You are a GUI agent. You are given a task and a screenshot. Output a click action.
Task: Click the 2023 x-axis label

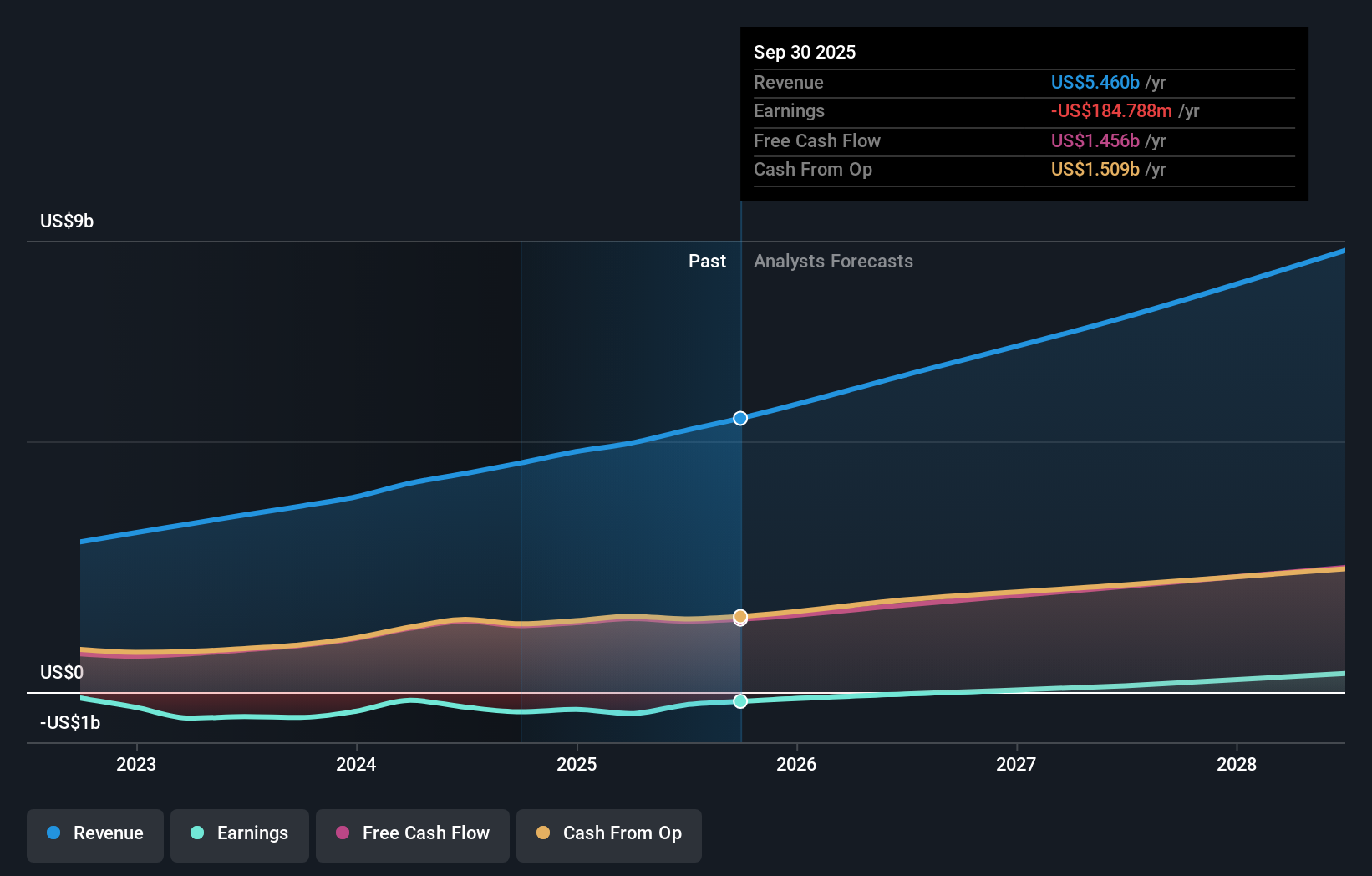[136, 764]
